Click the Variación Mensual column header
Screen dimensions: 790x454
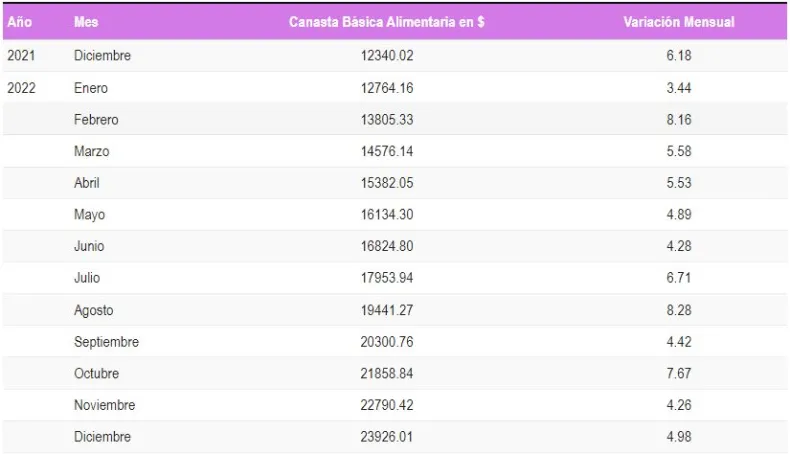pyautogui.click(x=678, y=22)
